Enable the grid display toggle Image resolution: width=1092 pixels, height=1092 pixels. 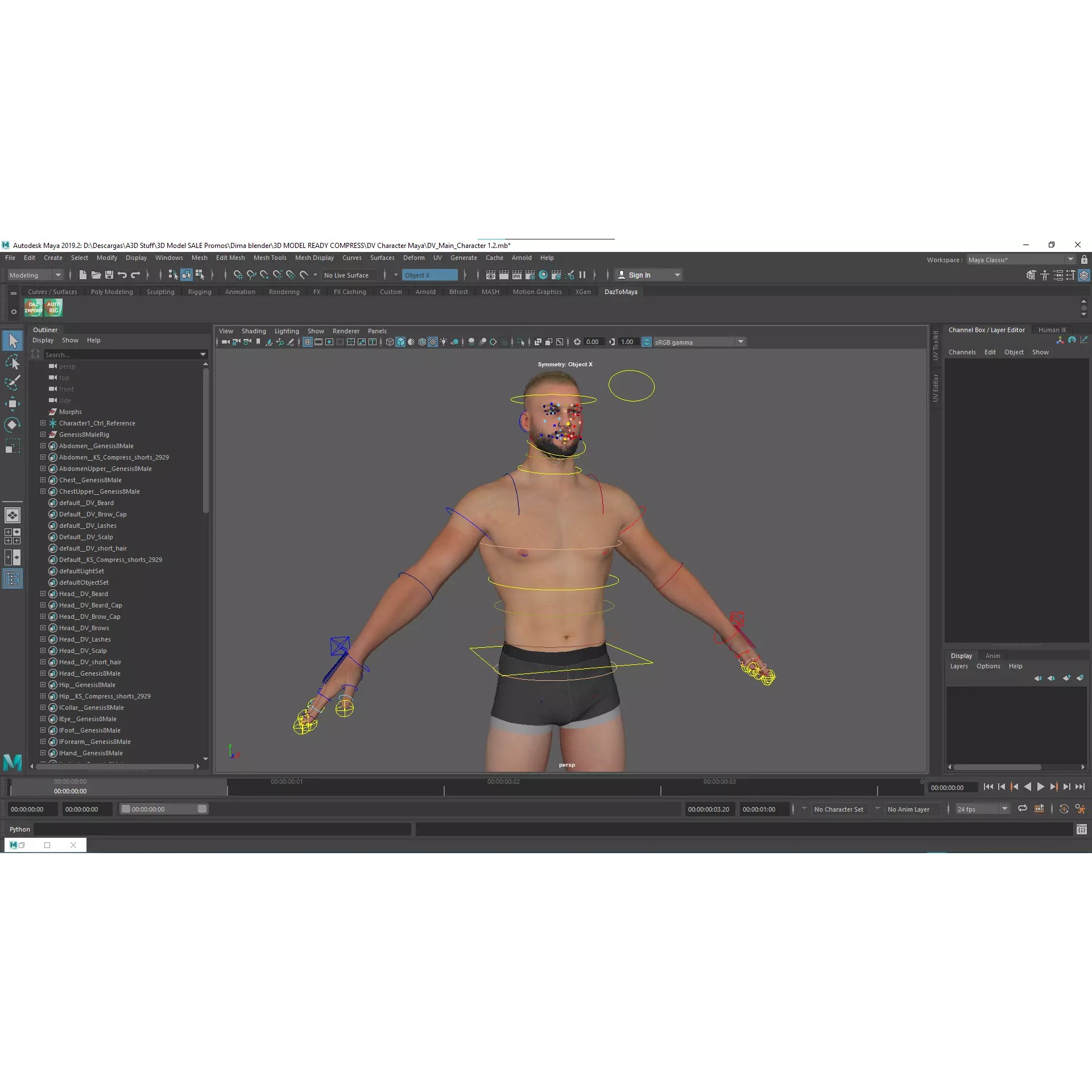click(308, 341)
